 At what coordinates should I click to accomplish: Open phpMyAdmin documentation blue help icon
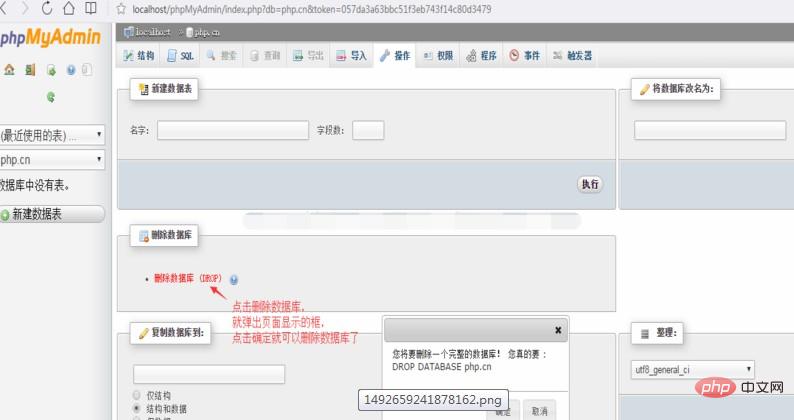(x=71, y=70)
